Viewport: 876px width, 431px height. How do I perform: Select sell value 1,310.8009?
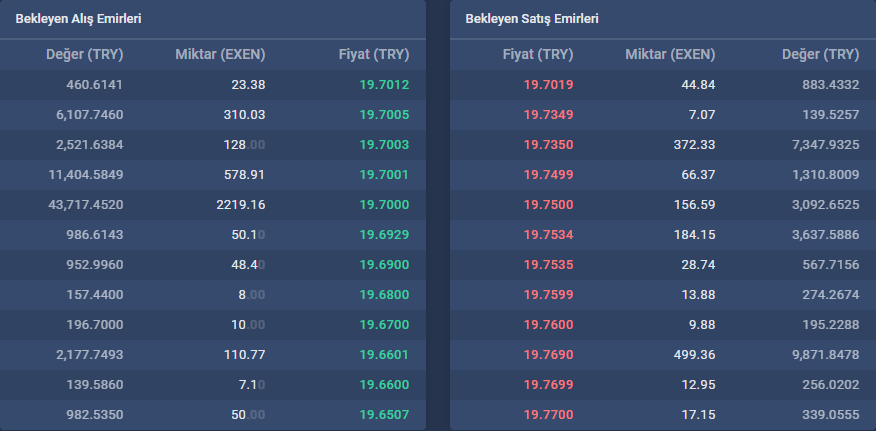[x=826, y=175]
